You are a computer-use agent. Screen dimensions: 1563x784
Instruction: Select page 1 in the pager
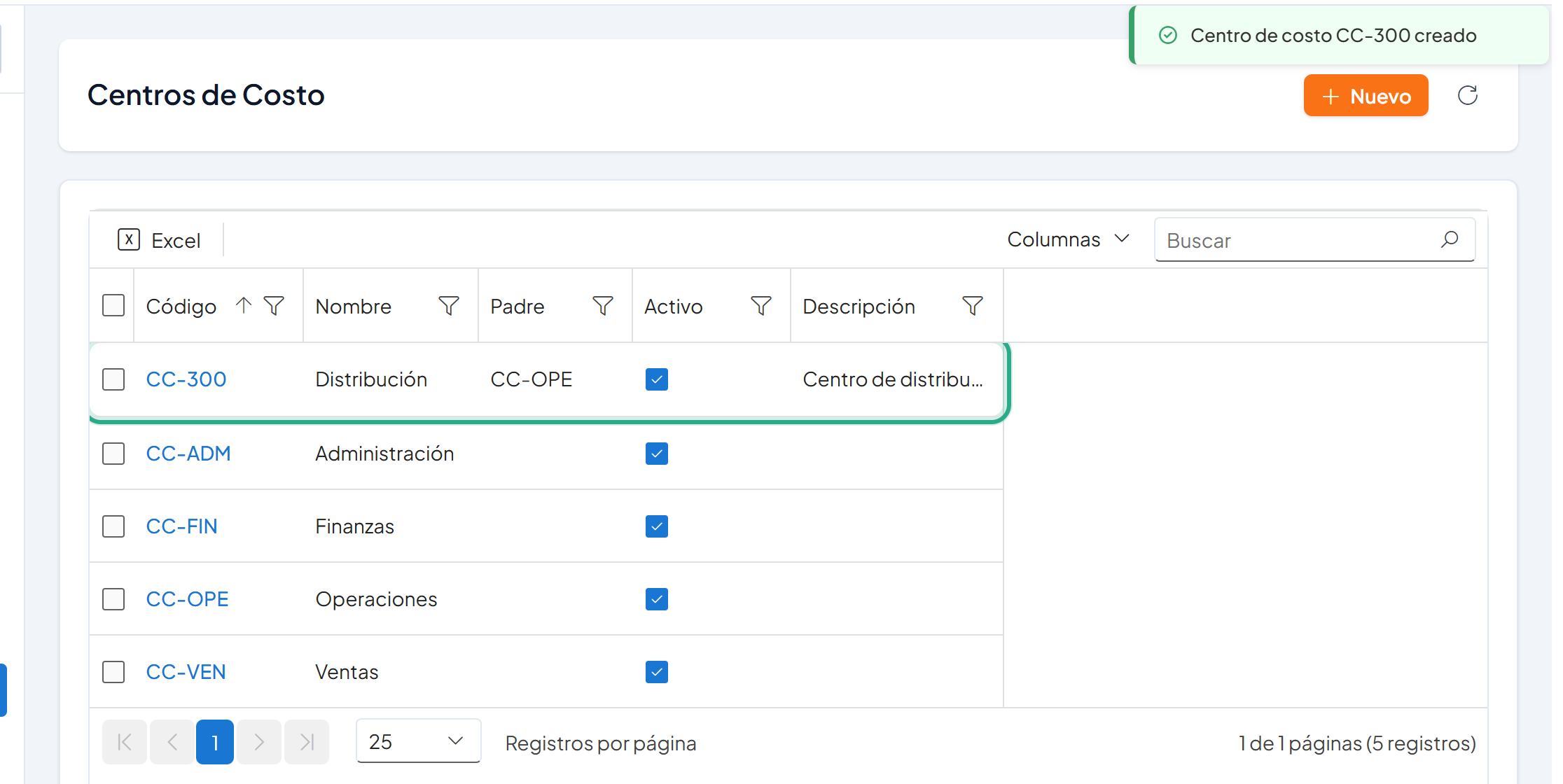pyautogui.click(x=215, y=742)
